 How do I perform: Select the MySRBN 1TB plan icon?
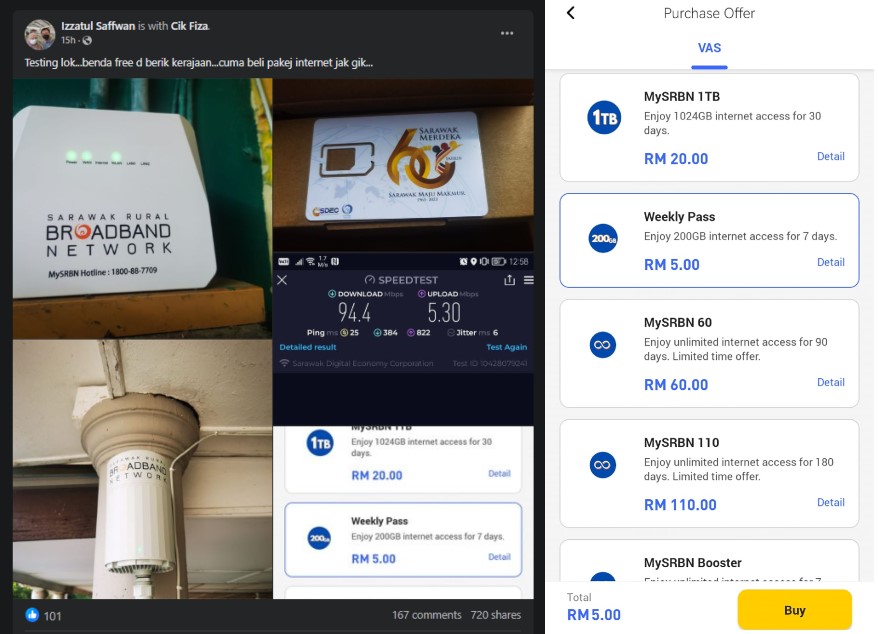604,118
